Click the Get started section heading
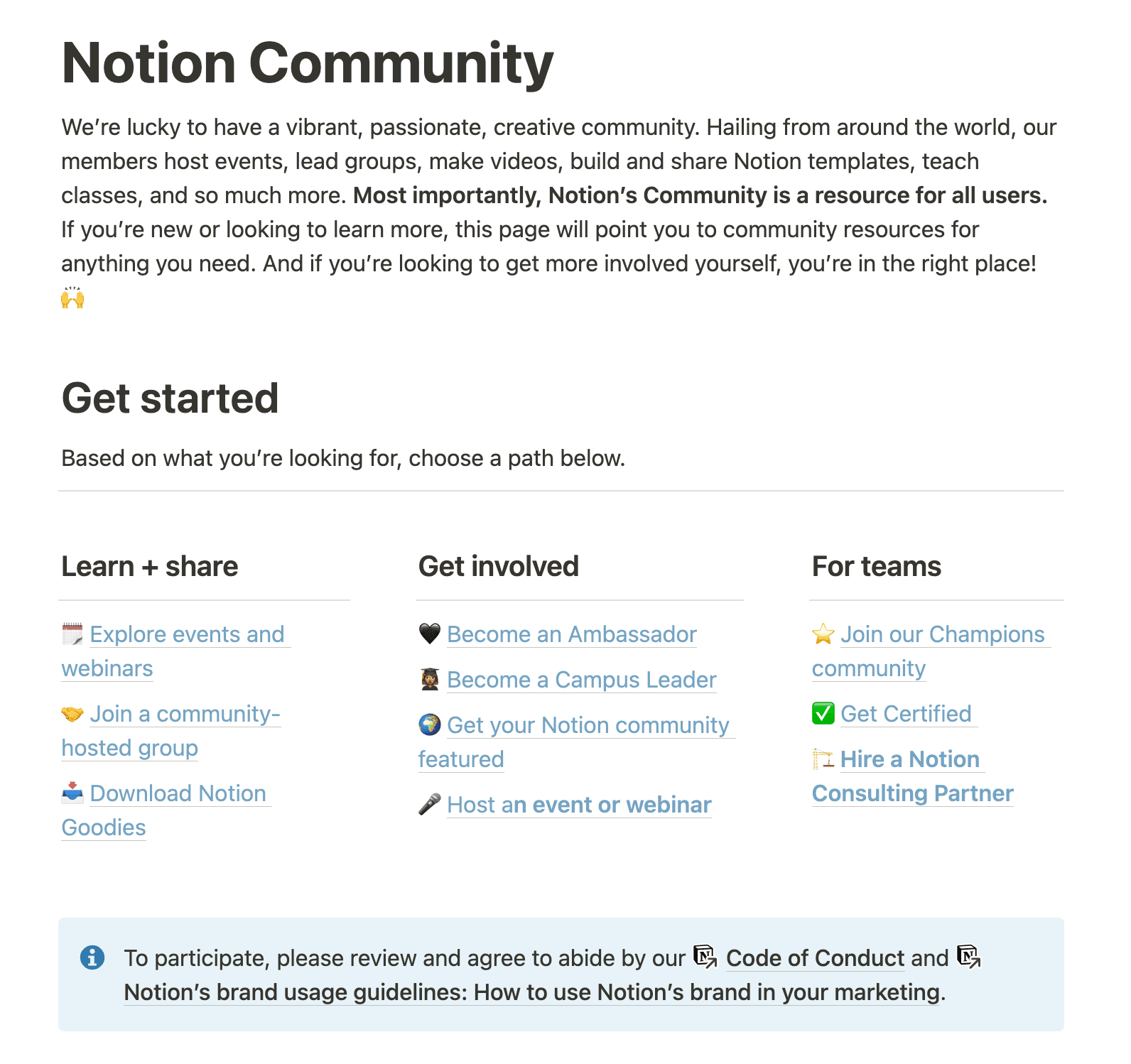Image resolution: width=1131 pixels, height=1064 pixels. [170, 398]
